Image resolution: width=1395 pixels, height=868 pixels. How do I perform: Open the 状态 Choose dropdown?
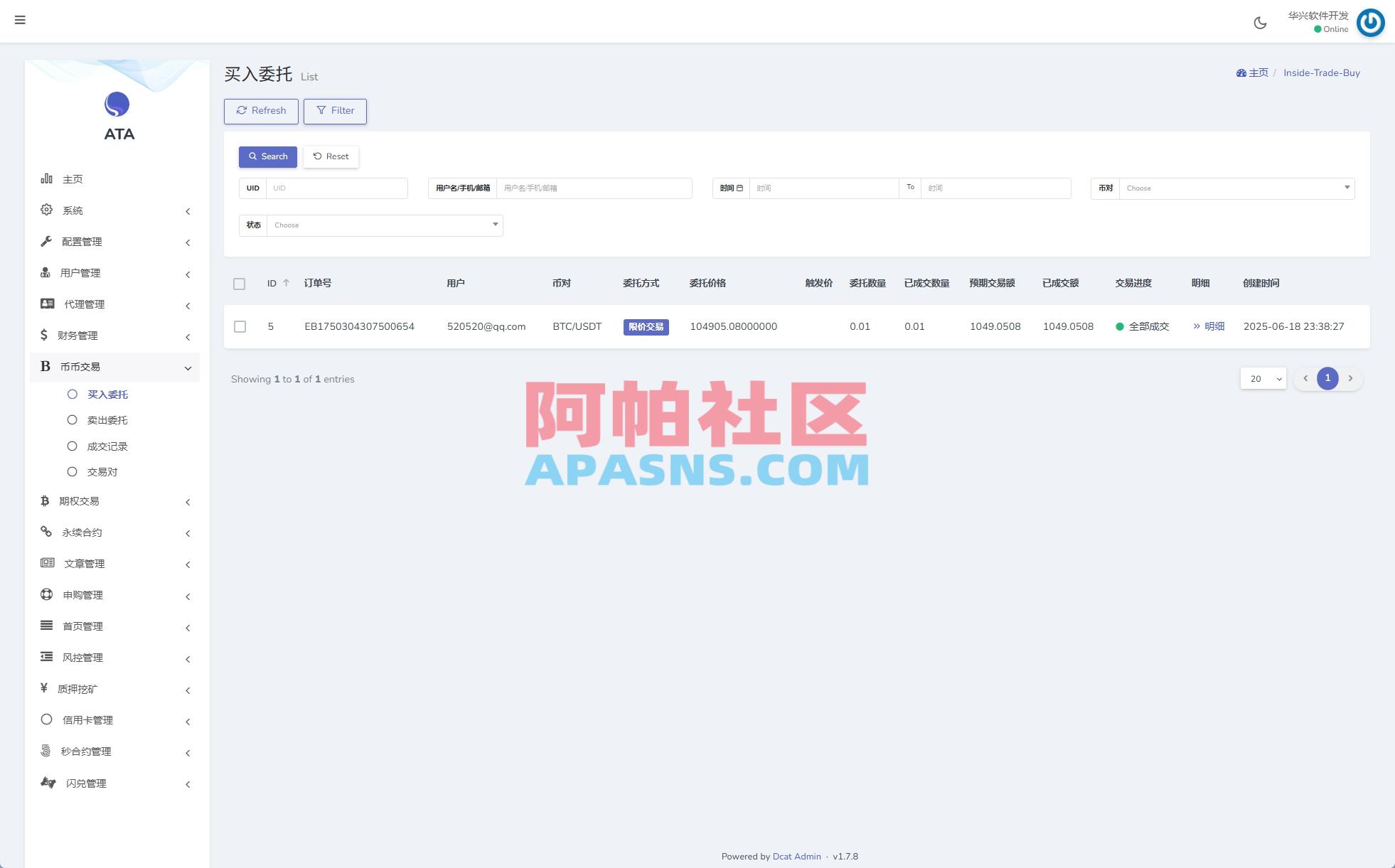[384, 225]
